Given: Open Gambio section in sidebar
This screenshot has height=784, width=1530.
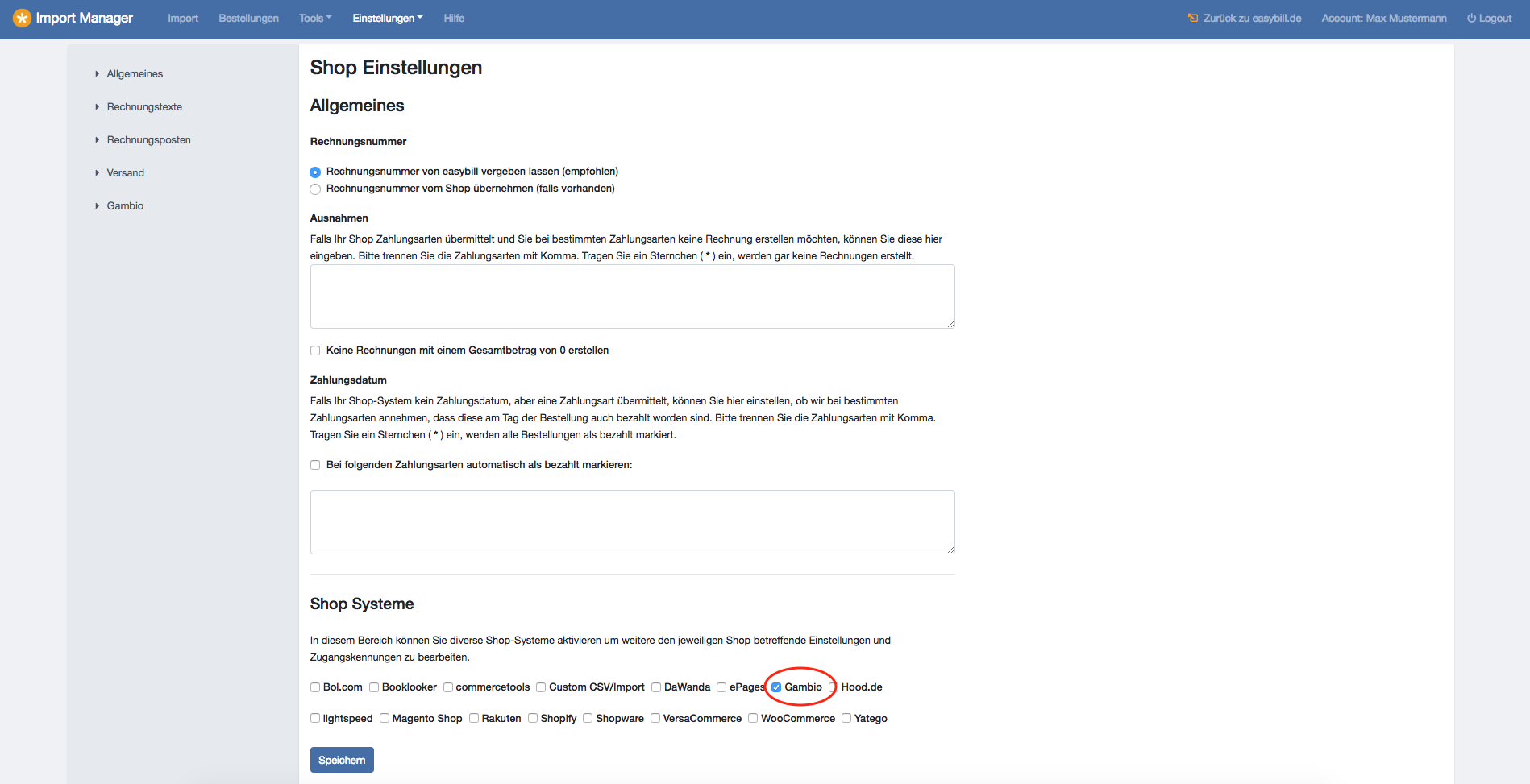Looking at the screenshot, I should (125, 205).
